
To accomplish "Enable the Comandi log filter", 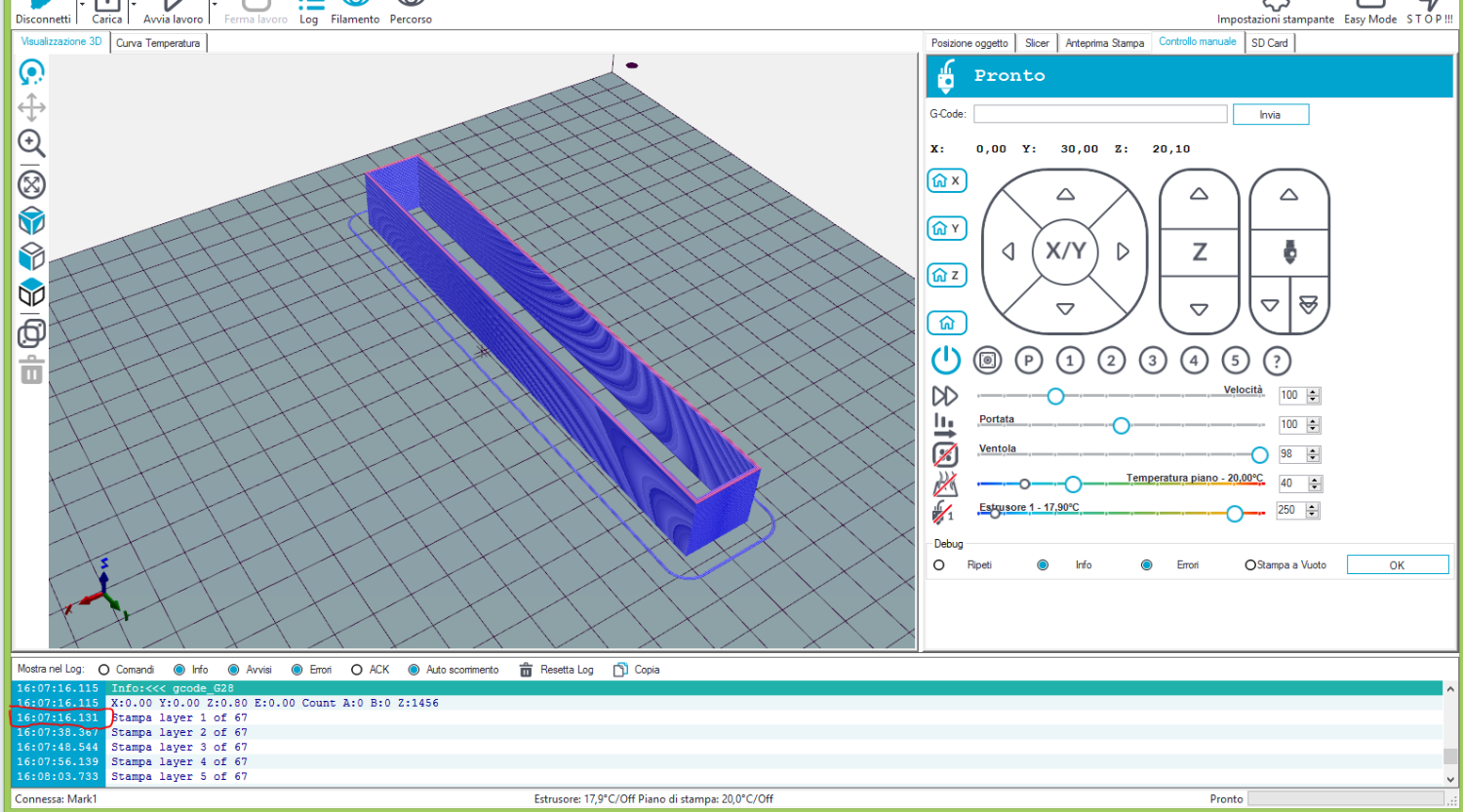I will point(103,670).
